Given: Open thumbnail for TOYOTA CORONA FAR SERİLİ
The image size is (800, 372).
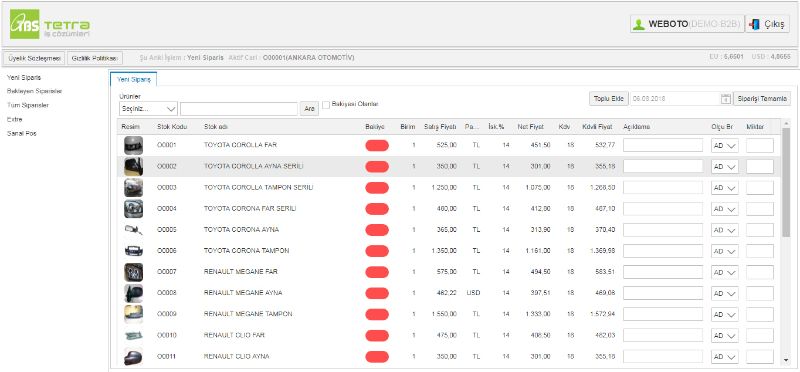Looking at the screenshot, I should click(x=133, y=209).
